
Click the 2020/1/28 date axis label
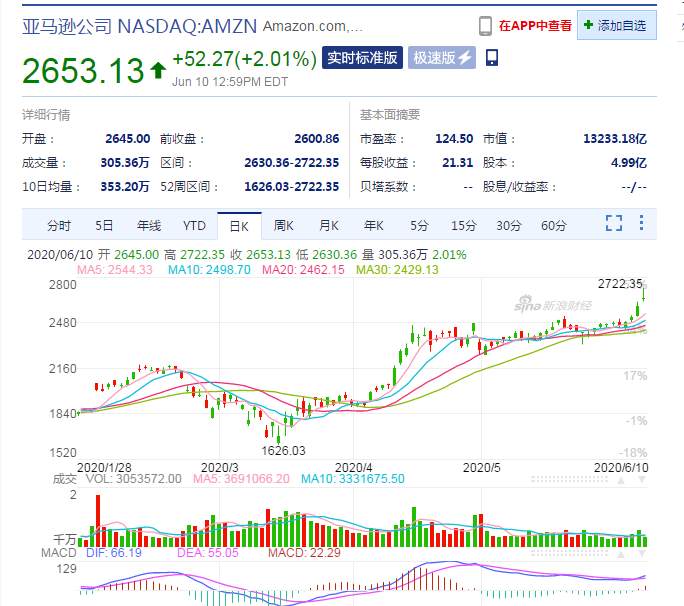(x=104, y=467)
